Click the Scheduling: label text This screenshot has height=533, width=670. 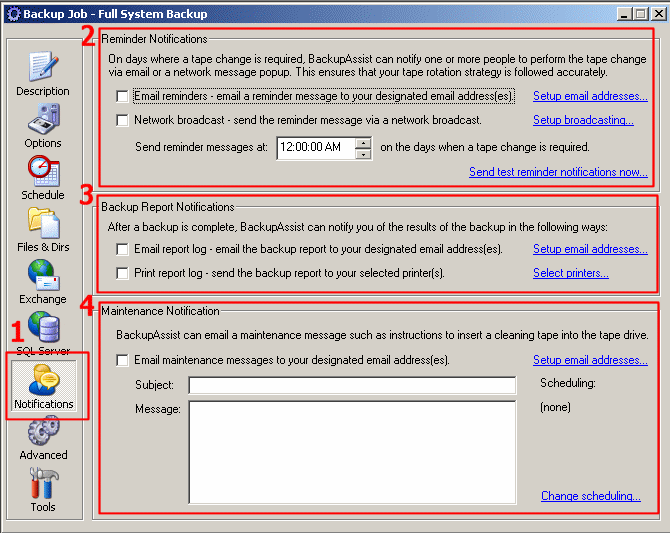tap(567, 383)
